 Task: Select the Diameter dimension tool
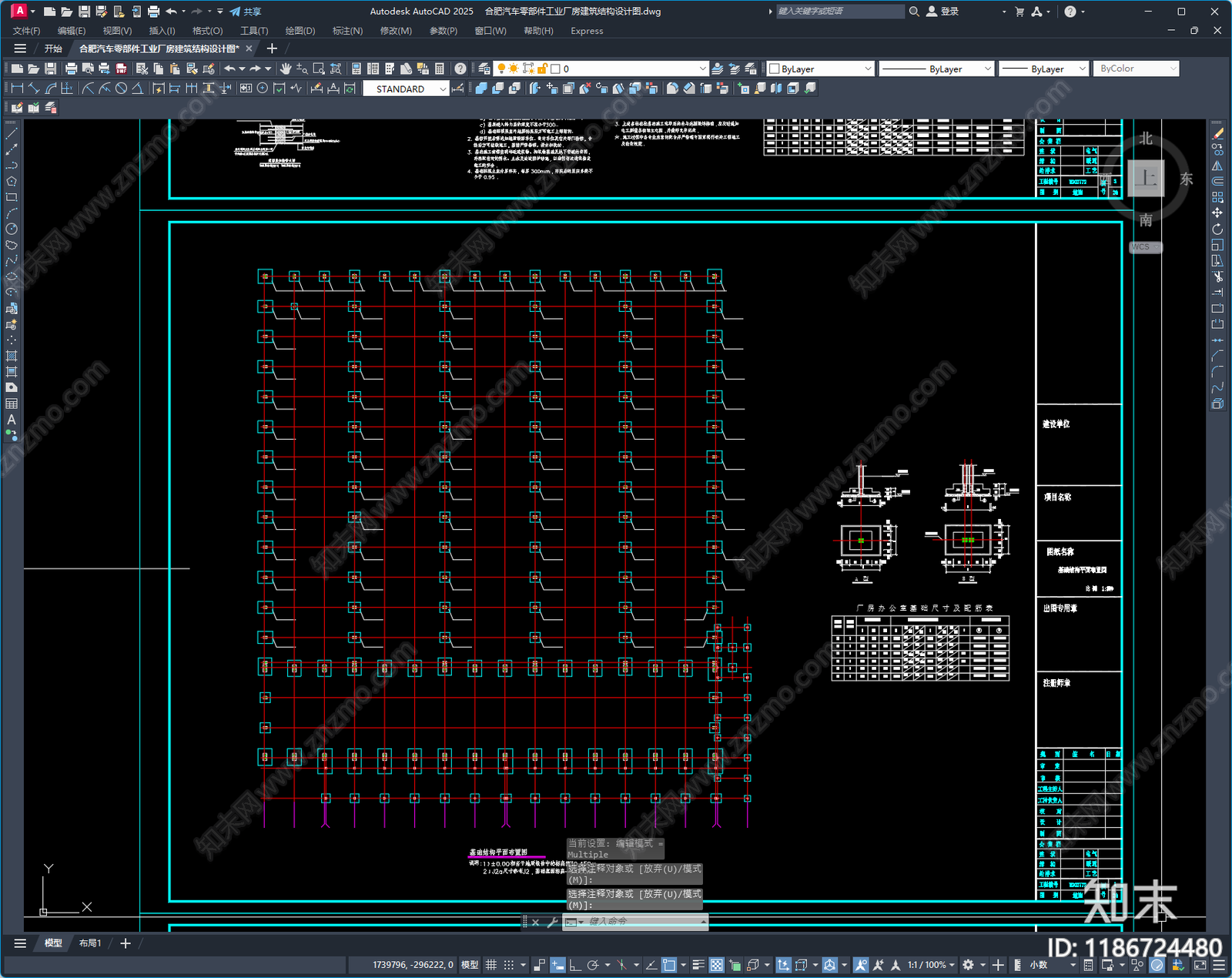[121, 89]
